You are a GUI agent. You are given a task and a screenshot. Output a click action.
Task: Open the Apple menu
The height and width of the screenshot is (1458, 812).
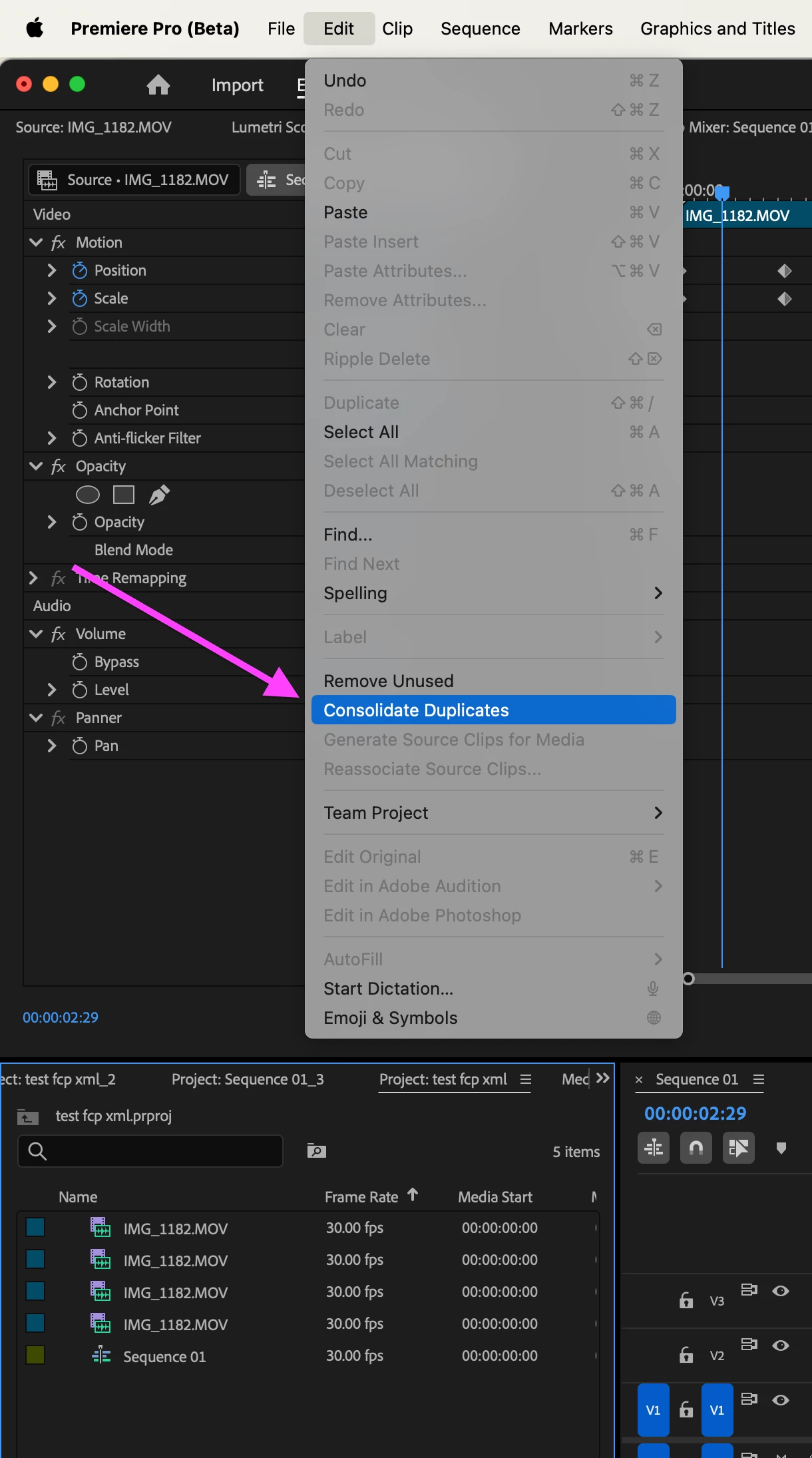click(x=35, y=29)
